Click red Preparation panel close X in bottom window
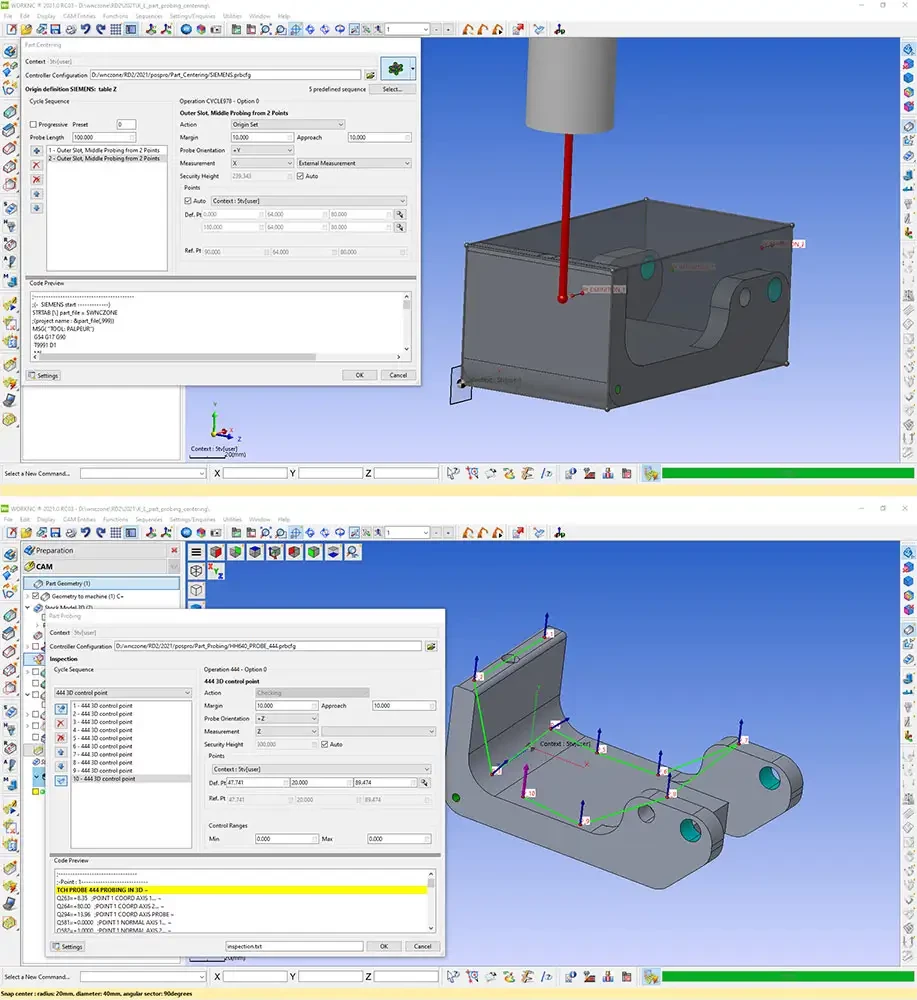The width and height of the screenshot is (917, 1000). coord(174,550)
